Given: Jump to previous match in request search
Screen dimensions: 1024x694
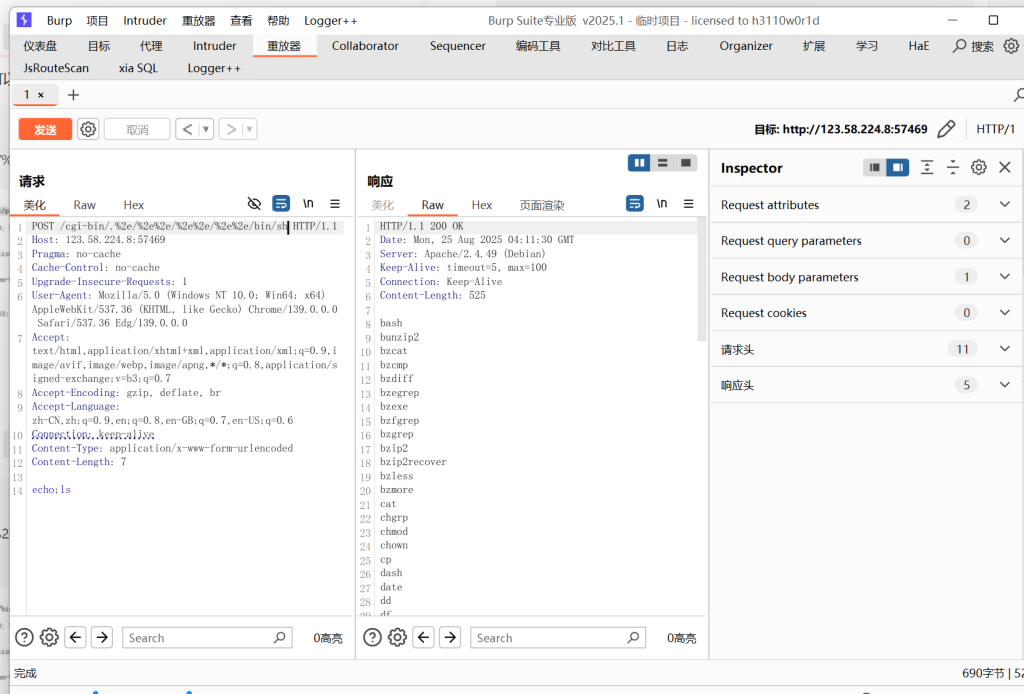Looking at the screenshot, I should [x=76, y=637].
